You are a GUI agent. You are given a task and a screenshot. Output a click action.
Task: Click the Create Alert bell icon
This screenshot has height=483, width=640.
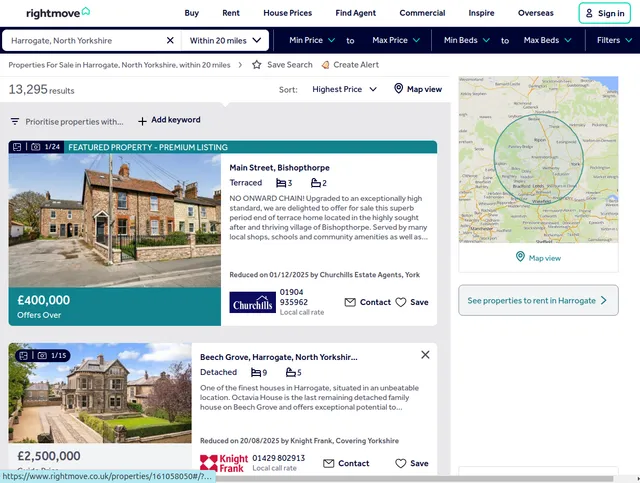325,65
